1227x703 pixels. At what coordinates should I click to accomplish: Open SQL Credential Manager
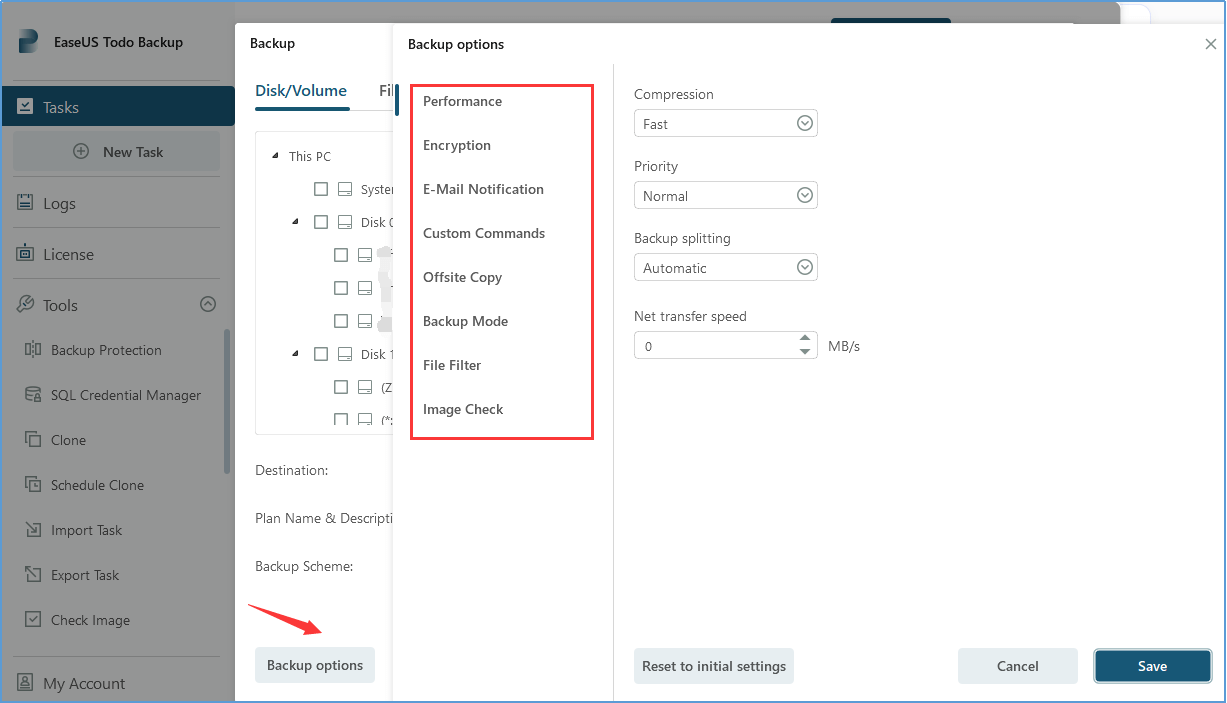point(125,394)
